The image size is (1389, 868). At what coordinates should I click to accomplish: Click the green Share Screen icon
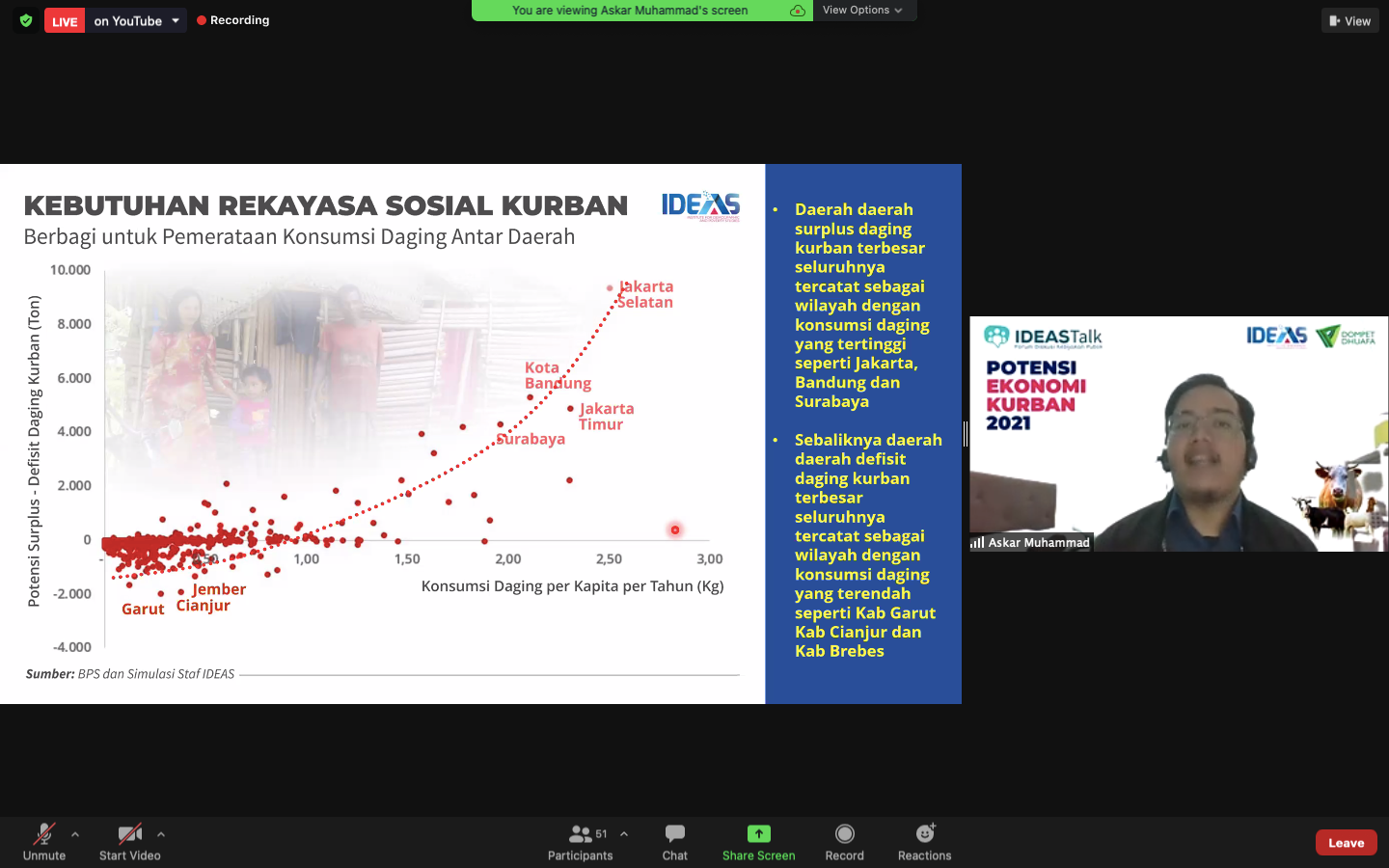[758, 834]
